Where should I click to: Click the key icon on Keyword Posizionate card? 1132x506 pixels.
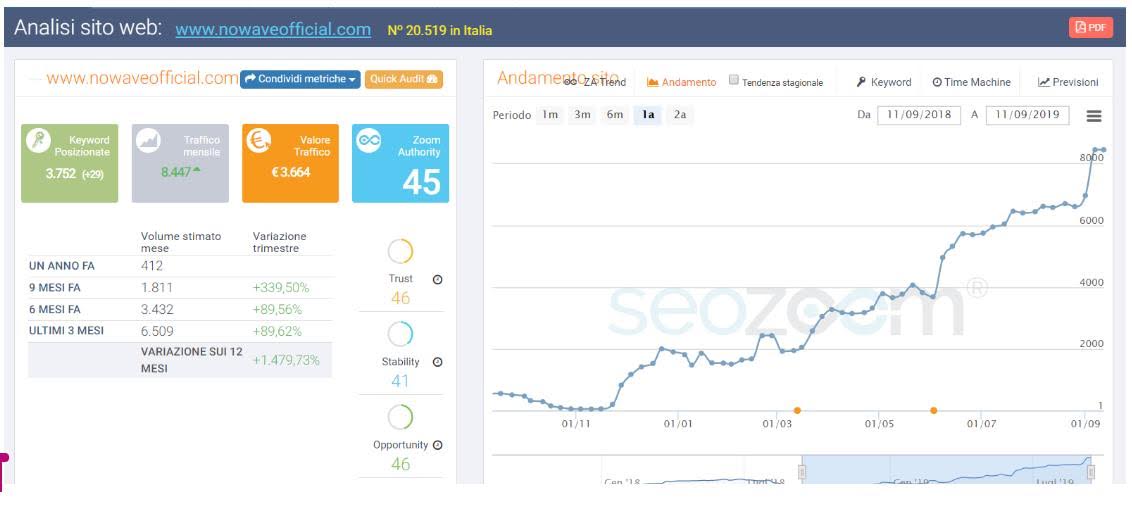pos(39,143)
